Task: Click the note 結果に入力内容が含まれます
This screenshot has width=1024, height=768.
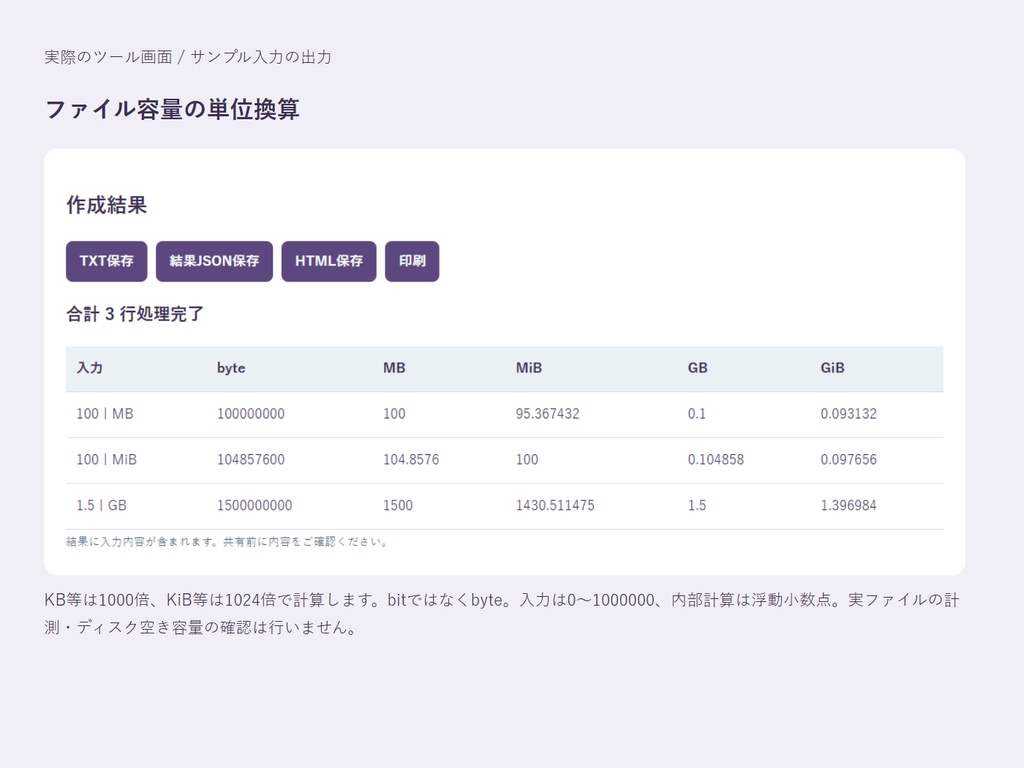Action: coord(227,541)
